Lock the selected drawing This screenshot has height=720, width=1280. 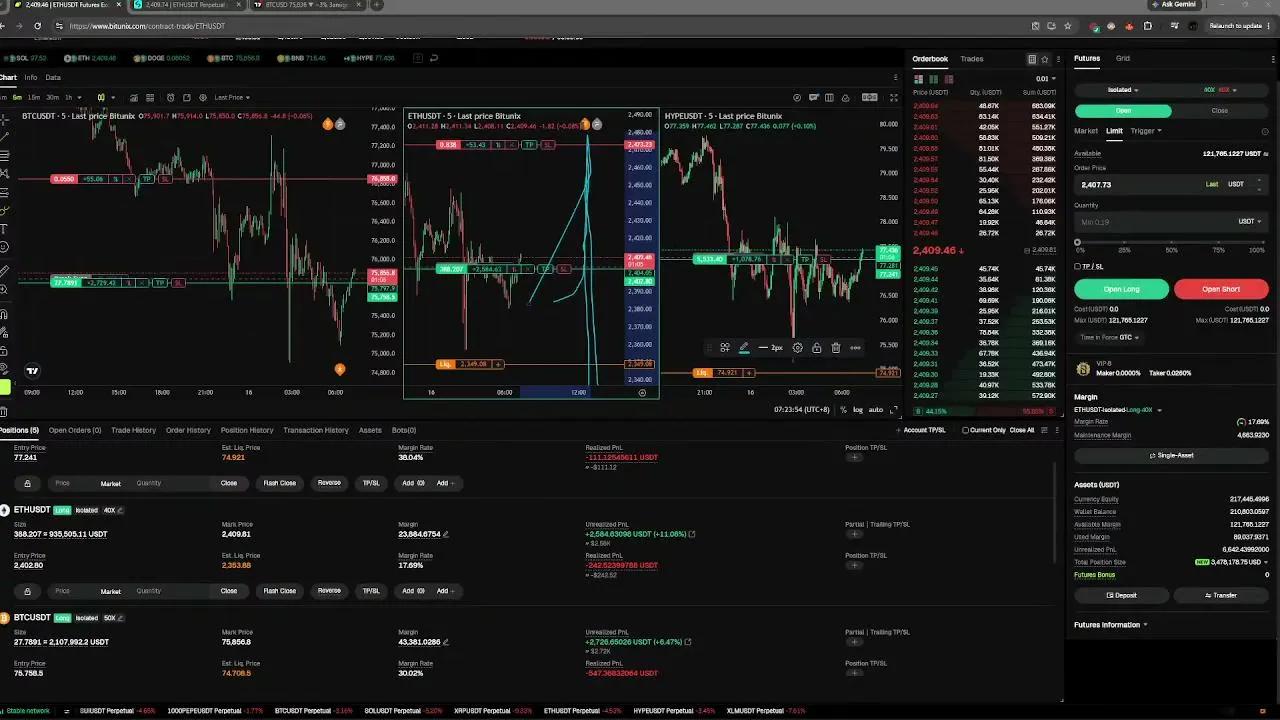[816, 348]
